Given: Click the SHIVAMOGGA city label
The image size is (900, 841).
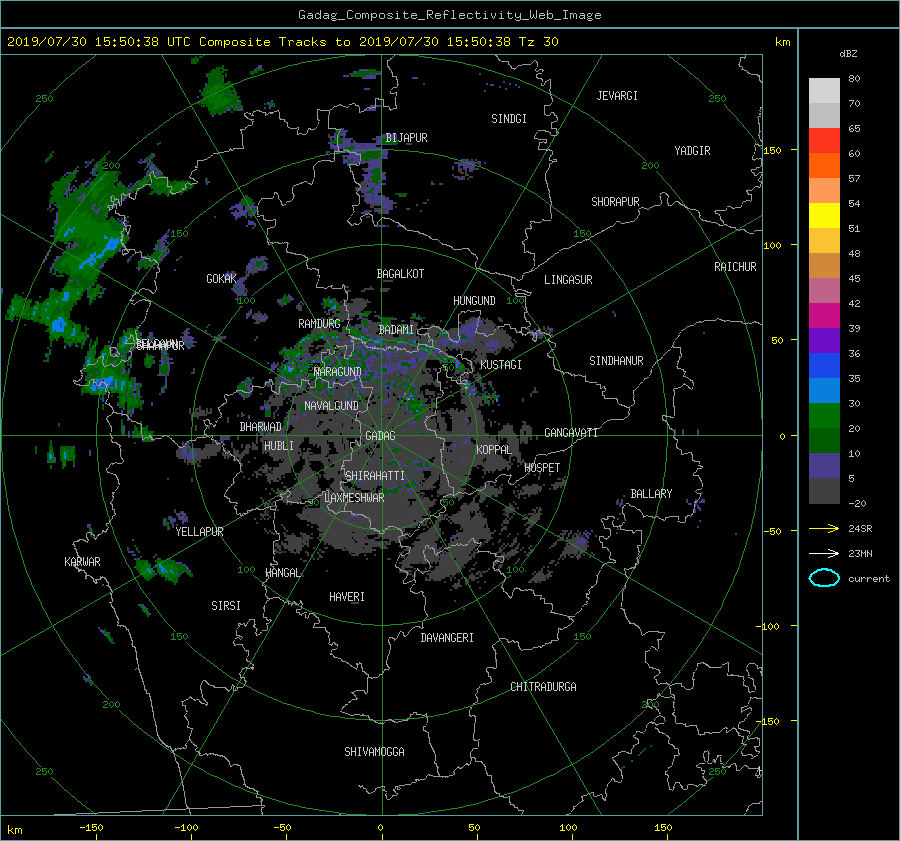Looking at the screenshot, I should click(x=374, y=751).
